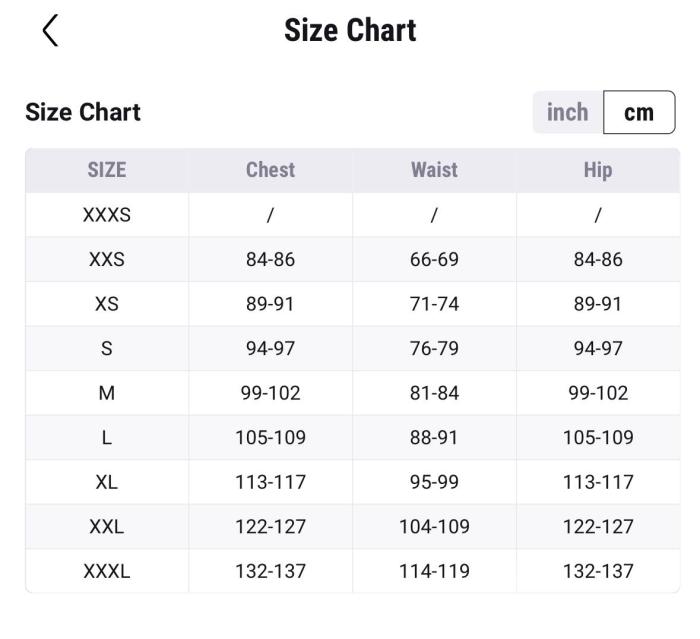Viewport: 700px width, 639px height.
Task: Select the S size row label
Action: pyautogui.click(x=107, y=349)
